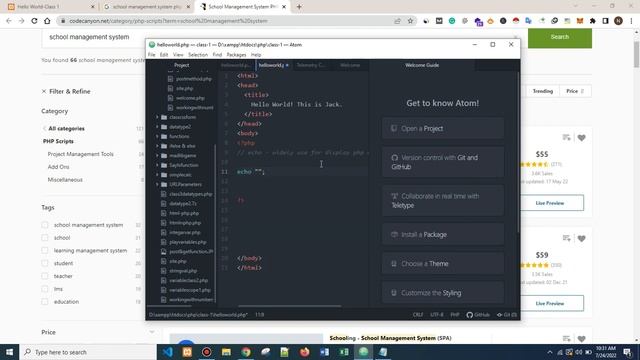This screenshot has width=640, height=360.
Task: Open the share page icon in address bar
Action: click(397, 21)
